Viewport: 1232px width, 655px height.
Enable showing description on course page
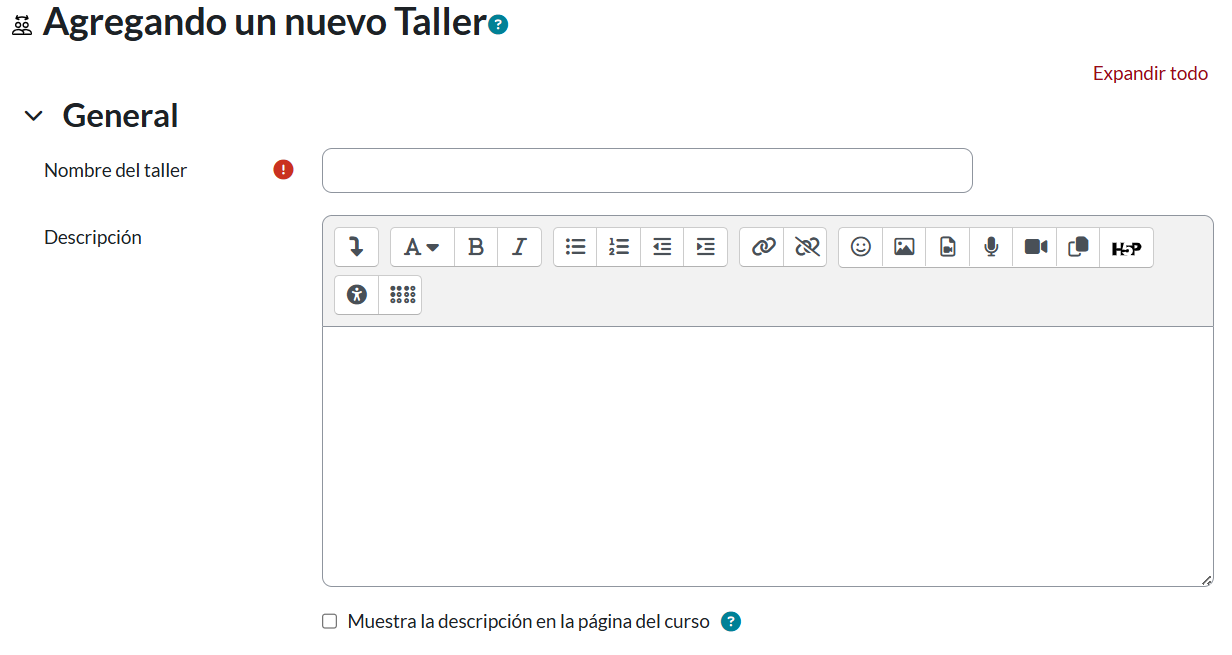pos(329,621)
